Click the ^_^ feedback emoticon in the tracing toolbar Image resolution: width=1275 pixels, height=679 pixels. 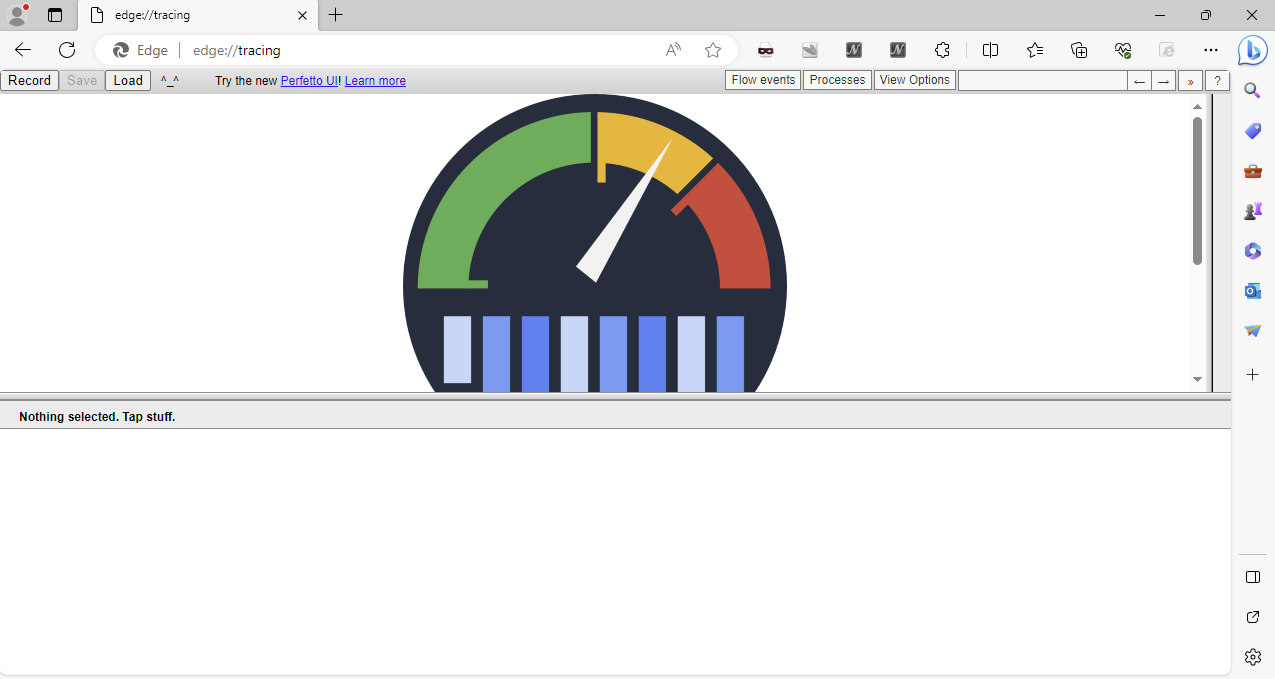[169, 80]
